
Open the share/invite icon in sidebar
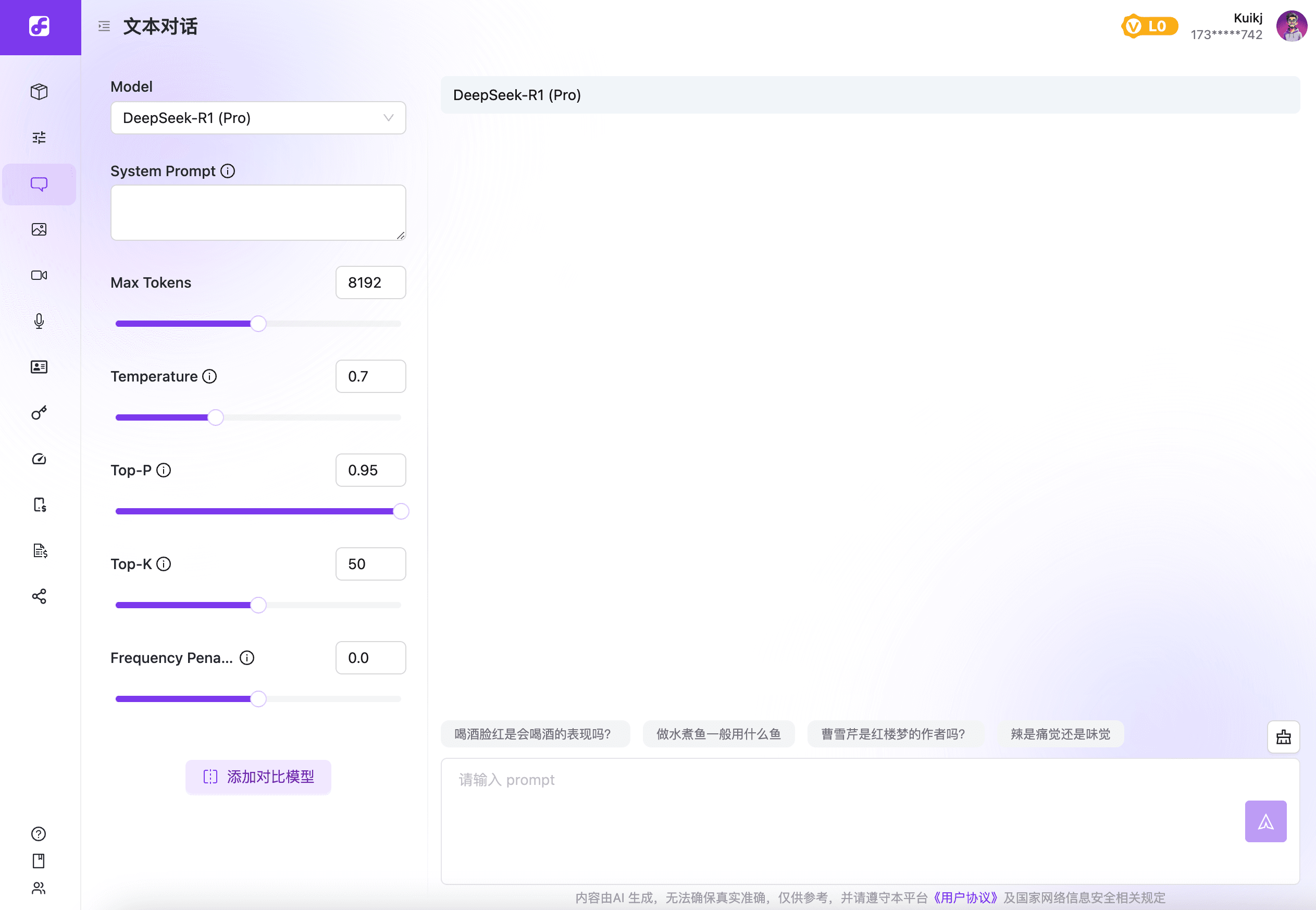(x=39, y=596)
